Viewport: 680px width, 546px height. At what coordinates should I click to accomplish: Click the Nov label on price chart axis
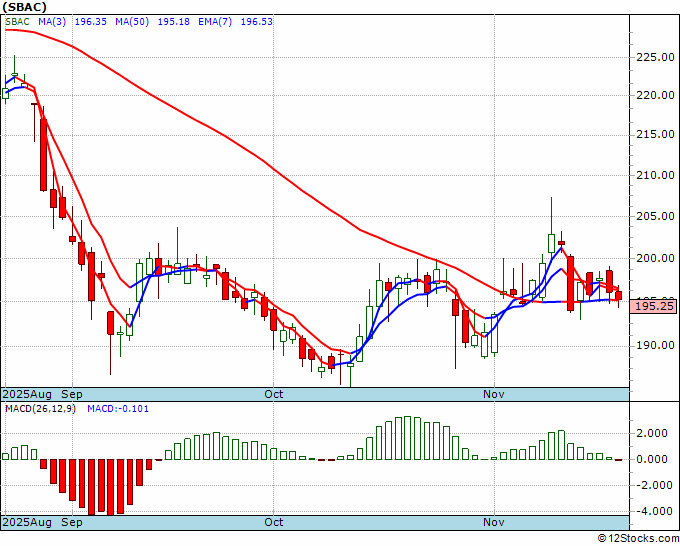tap(494, 394)
